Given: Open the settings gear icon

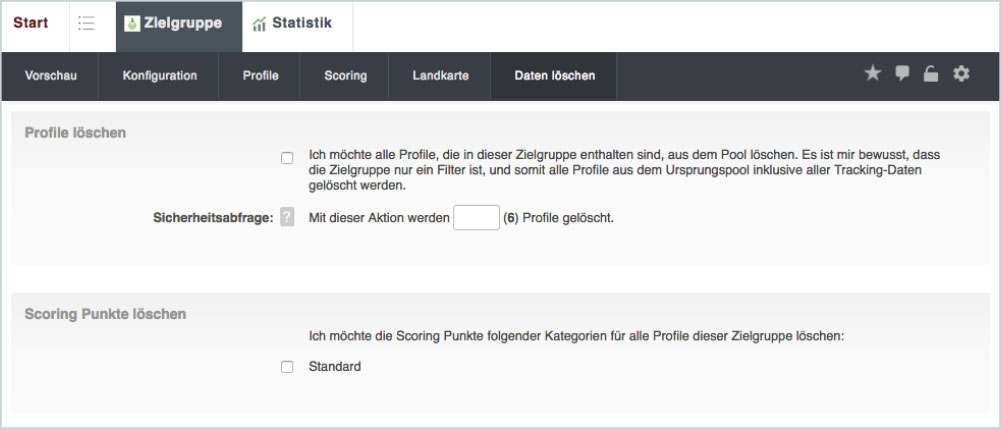Looking at the screenshot, I should tap(961, 74).
